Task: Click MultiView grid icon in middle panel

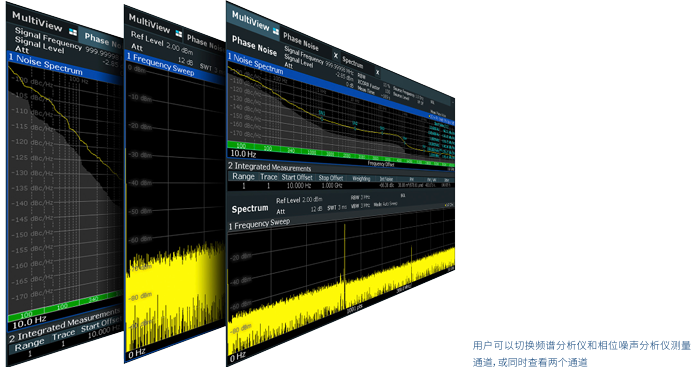Action: pos(178,33)
